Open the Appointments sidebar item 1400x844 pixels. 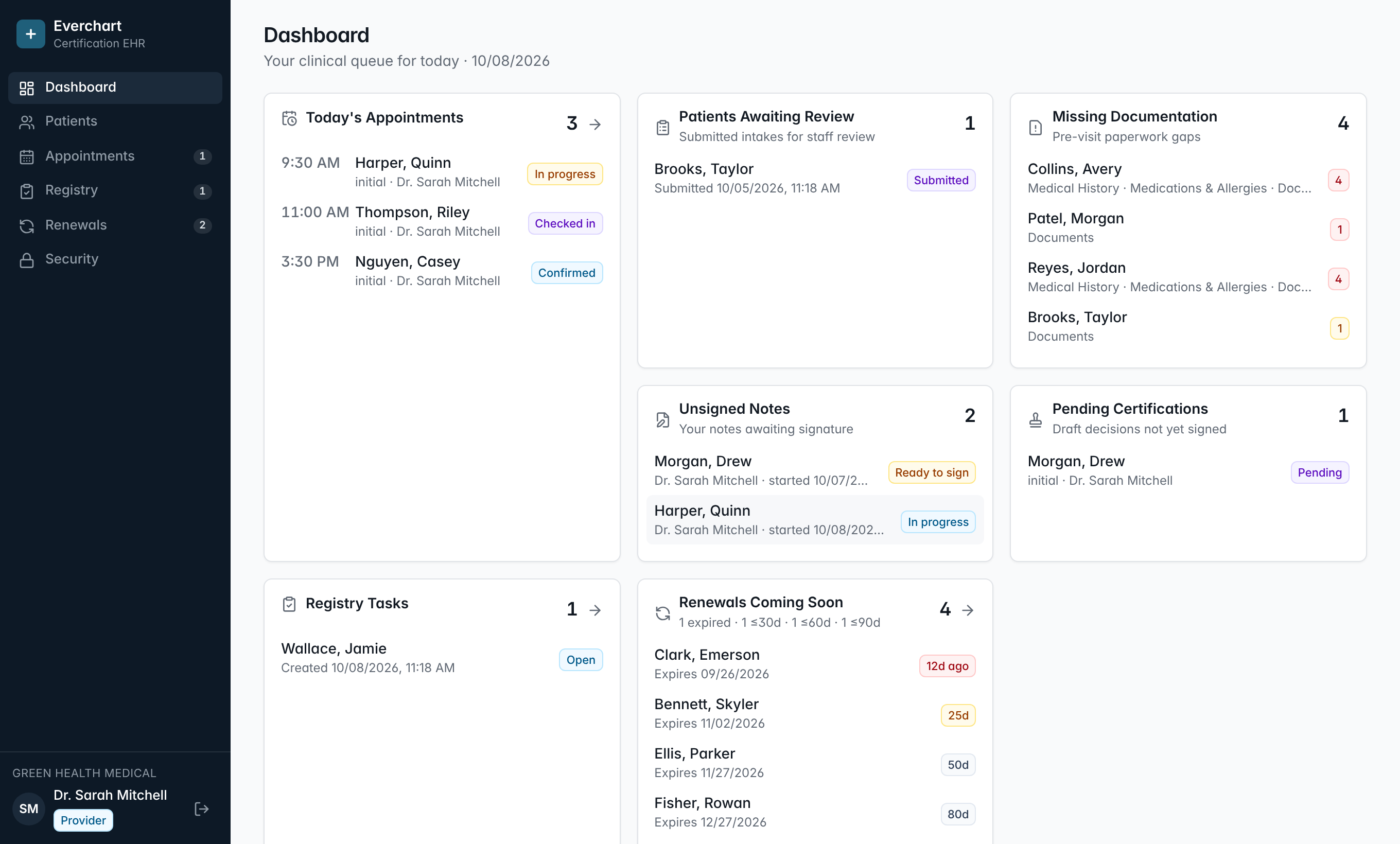click(x=115, y=156)
